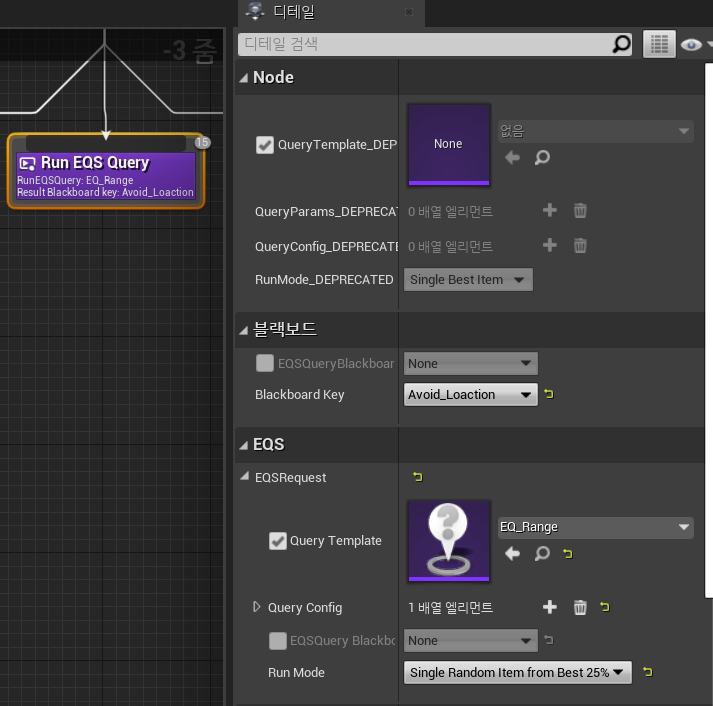Empty the QueryConfig_DEPRECATED array
Viewport: 713px width, 706px height.
pyautogui.click(x=580, y=246)
